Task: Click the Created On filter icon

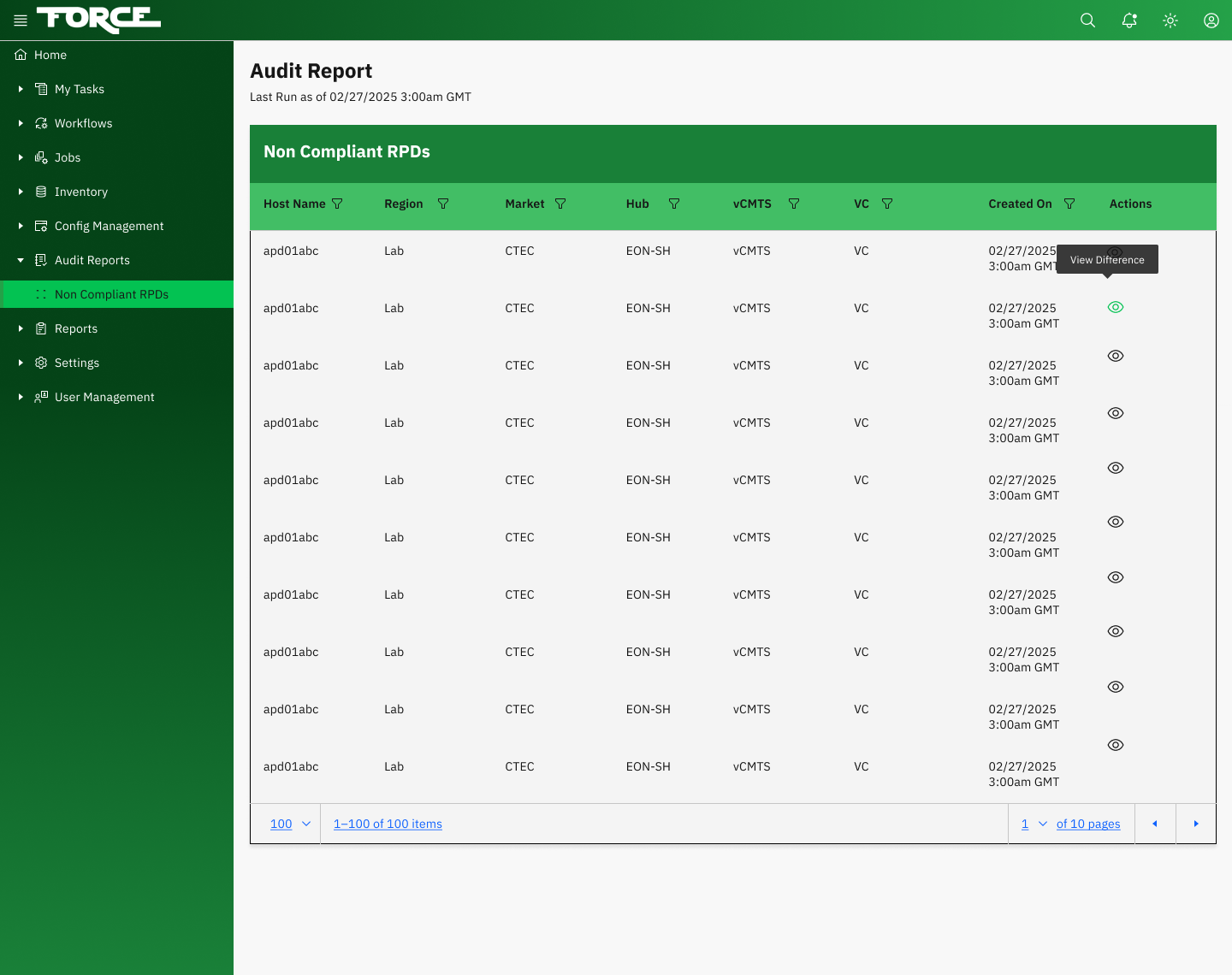Action: (x=1069, y=204)
